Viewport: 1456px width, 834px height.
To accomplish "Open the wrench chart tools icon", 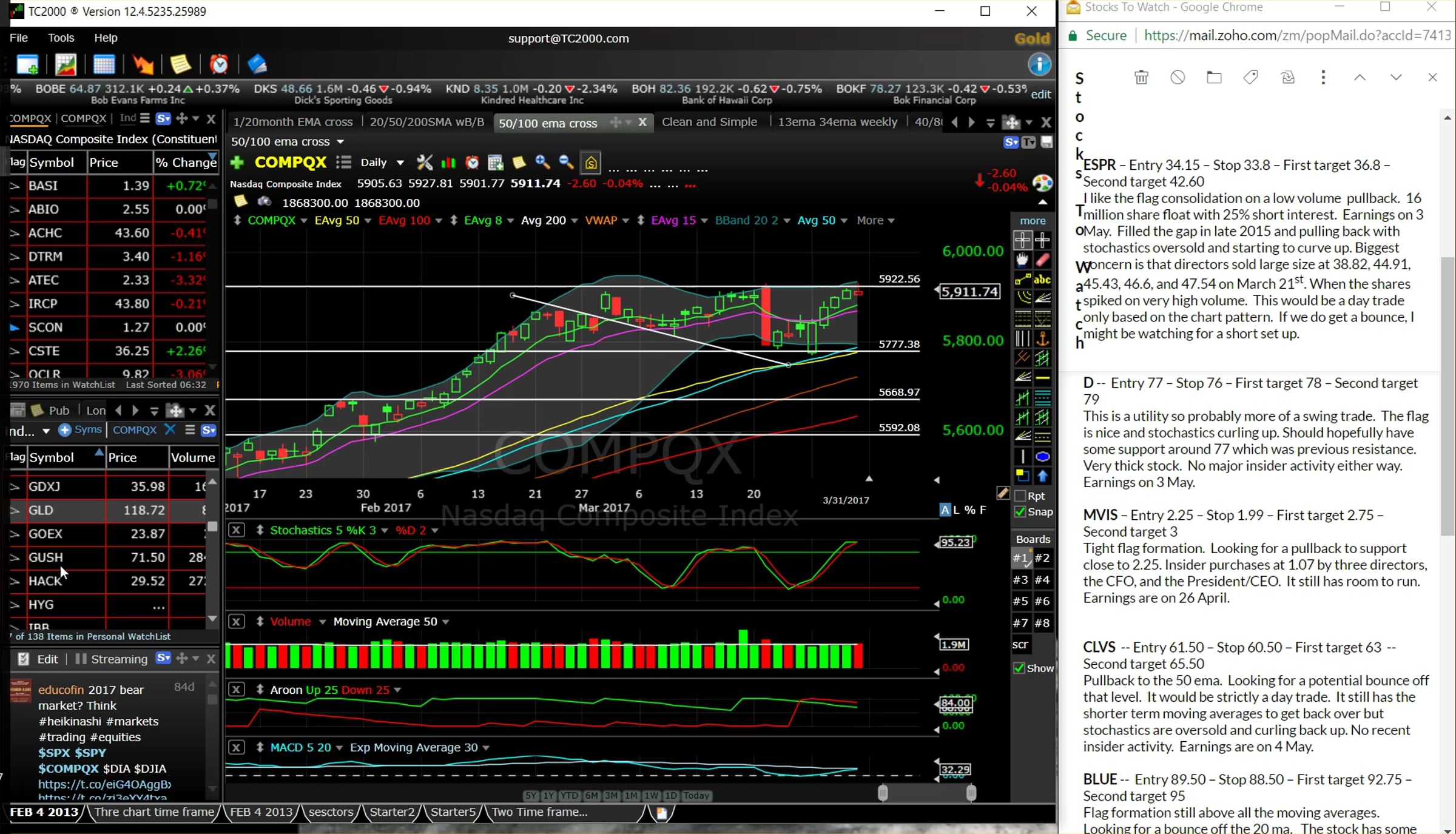I will (x=425, y=163).
